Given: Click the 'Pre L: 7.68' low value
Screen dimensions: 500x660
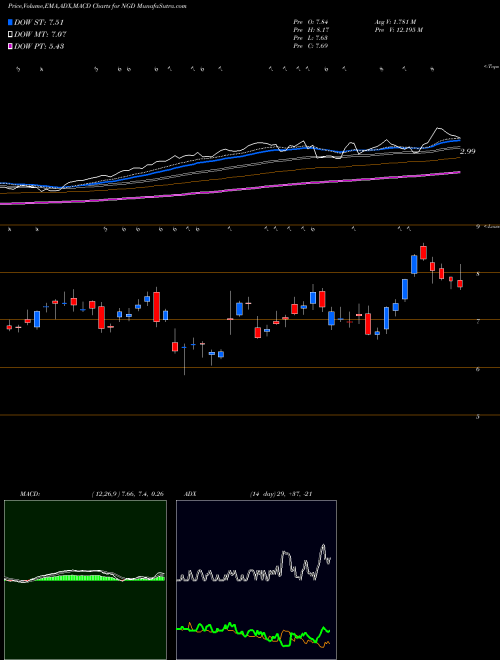Looking at the screenshot, I should [x=311, y=38].
